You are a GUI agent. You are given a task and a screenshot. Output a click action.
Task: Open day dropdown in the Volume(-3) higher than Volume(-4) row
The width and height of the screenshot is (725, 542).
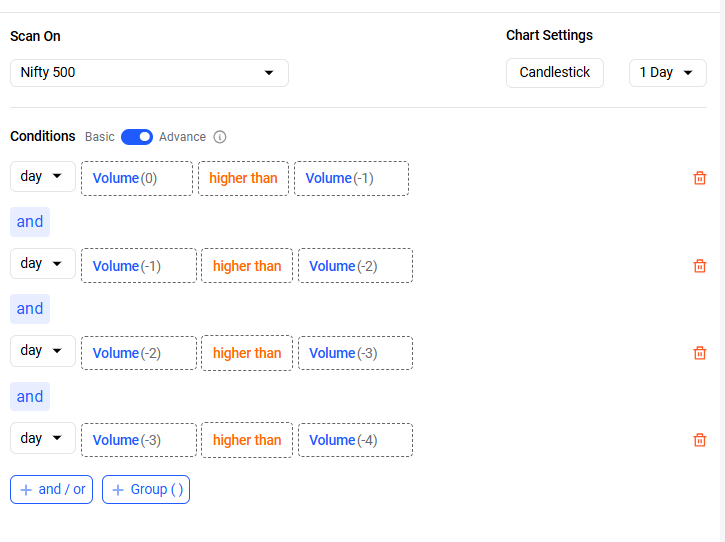43,438
